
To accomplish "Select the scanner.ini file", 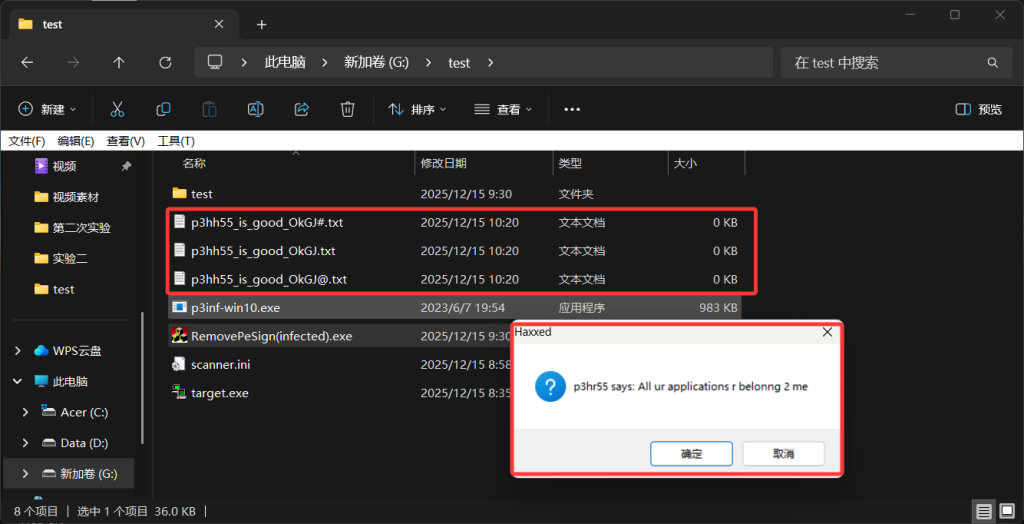I will click(220, 365).
